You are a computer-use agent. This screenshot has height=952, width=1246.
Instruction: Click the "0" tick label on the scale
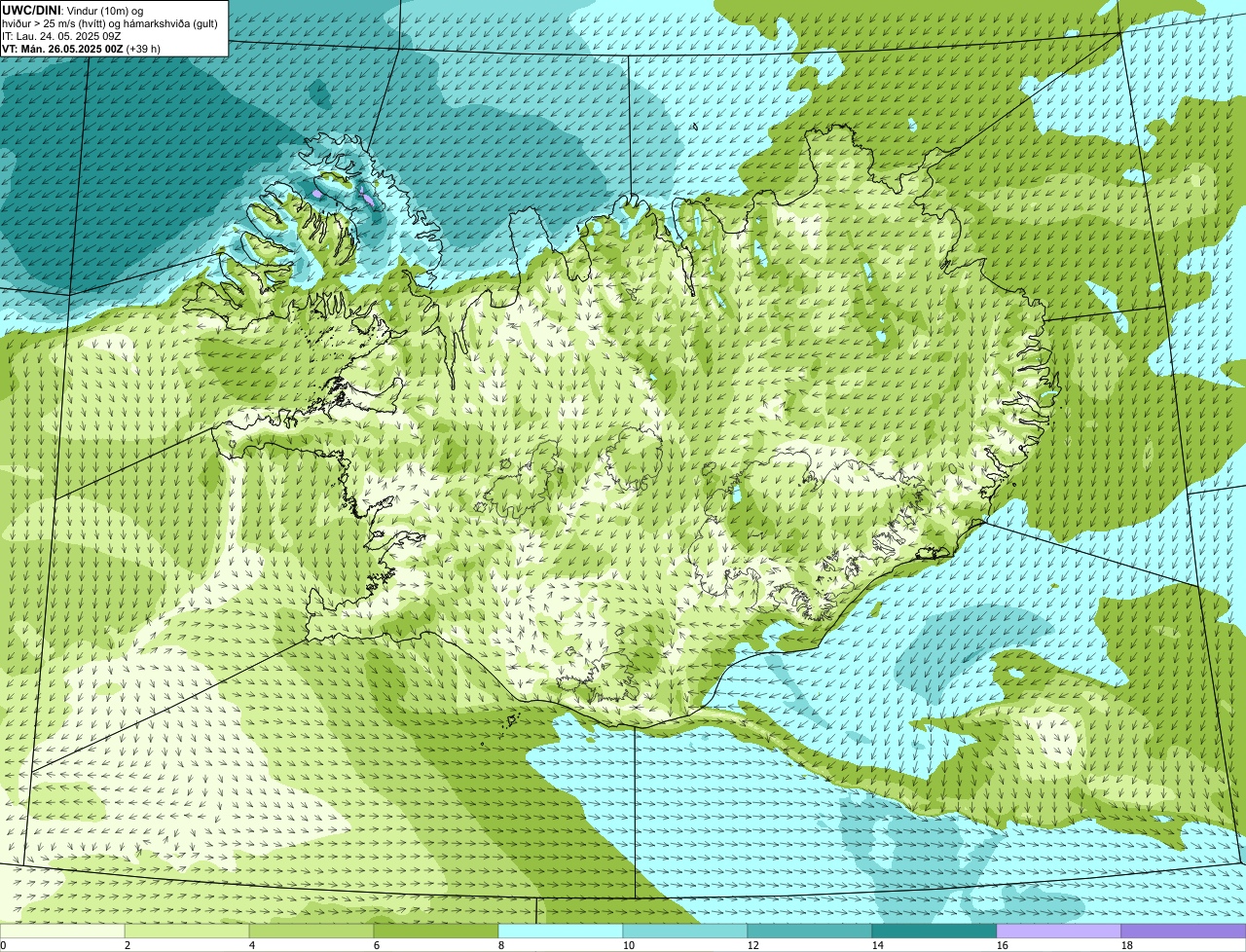(x=3, y=945)
